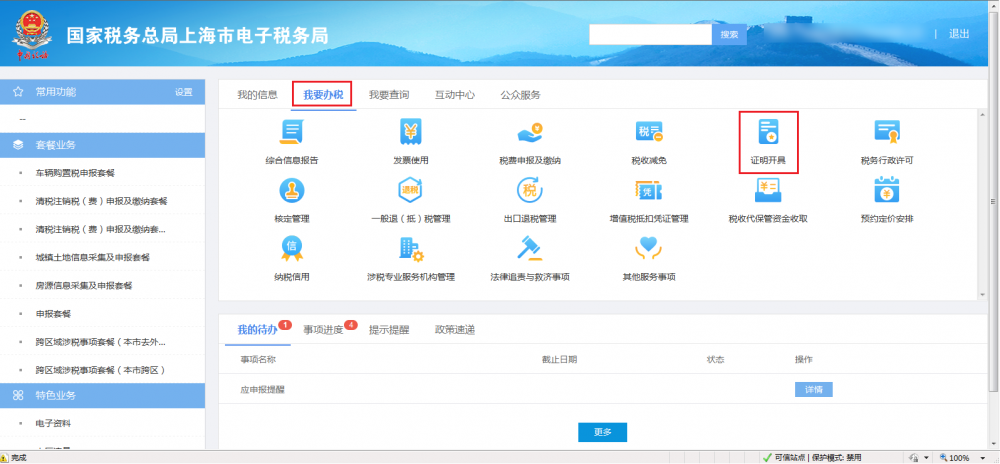Click the national tax emblem logo
The height and width of the screenshot is (464, 1000).
[x=33, y=33]
